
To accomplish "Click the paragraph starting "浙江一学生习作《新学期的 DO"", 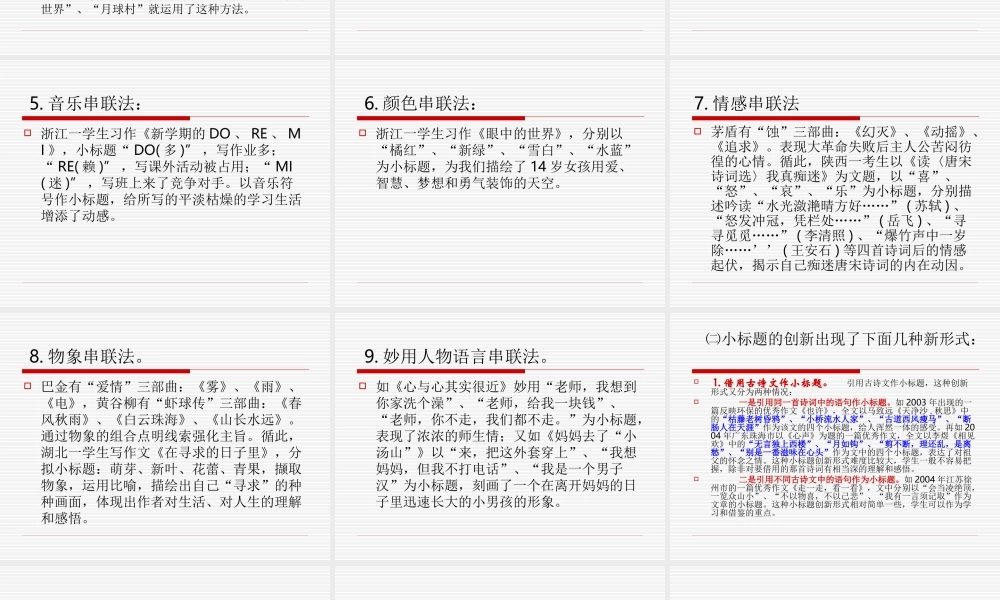I will pyautogui.click(x=172, y=175).
